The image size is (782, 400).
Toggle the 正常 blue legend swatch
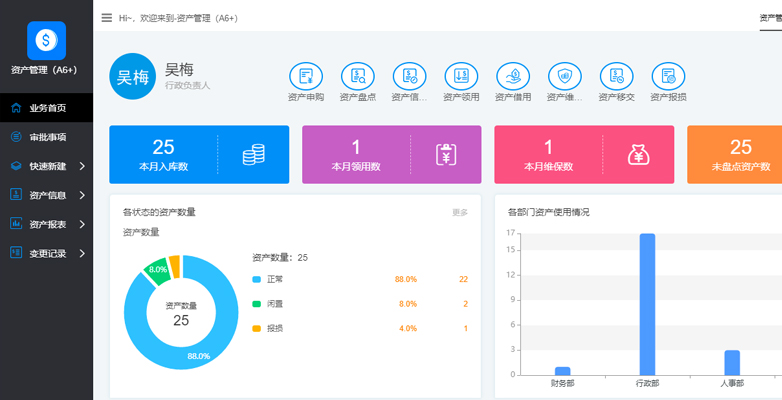coord(257,279)
